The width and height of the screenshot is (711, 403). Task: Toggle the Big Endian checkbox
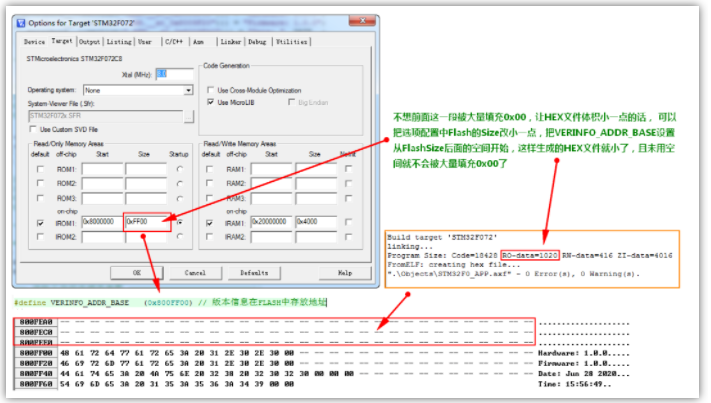[x=292, y=102]
